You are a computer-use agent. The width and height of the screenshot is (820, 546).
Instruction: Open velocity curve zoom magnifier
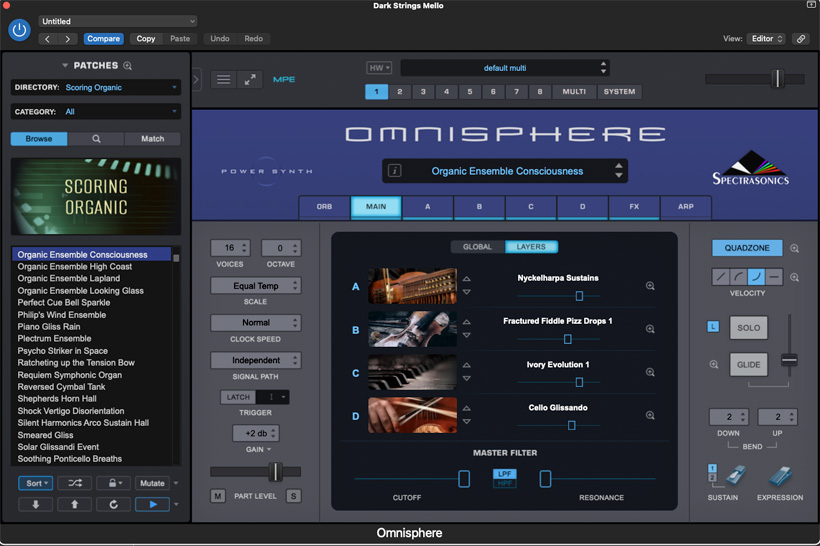(x=794, y=277)
